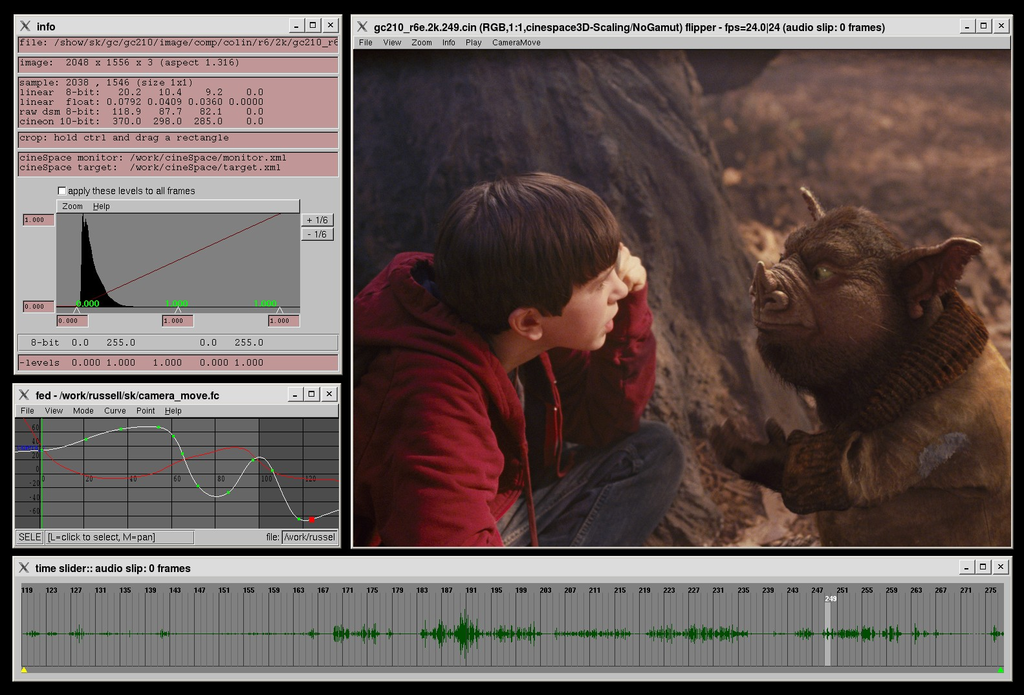
Task: Click the X icon of the time slider window
Action: coord(24,568)
